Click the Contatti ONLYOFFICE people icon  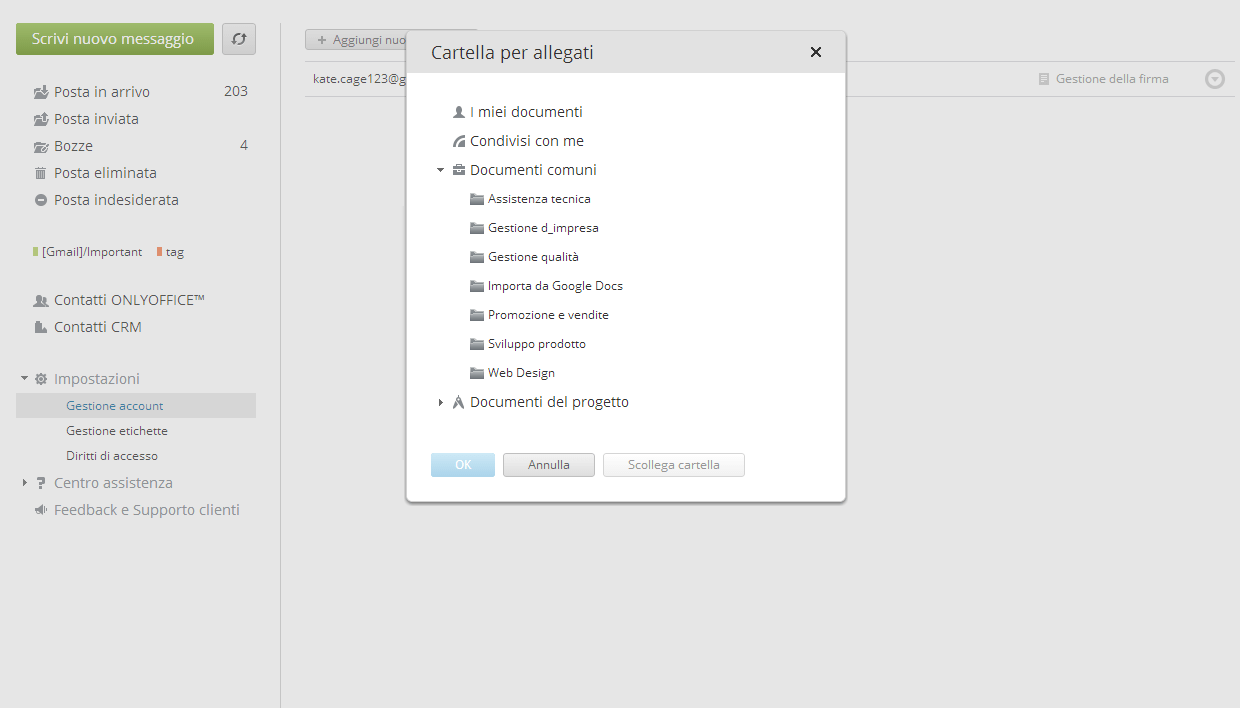coord(41,300)
